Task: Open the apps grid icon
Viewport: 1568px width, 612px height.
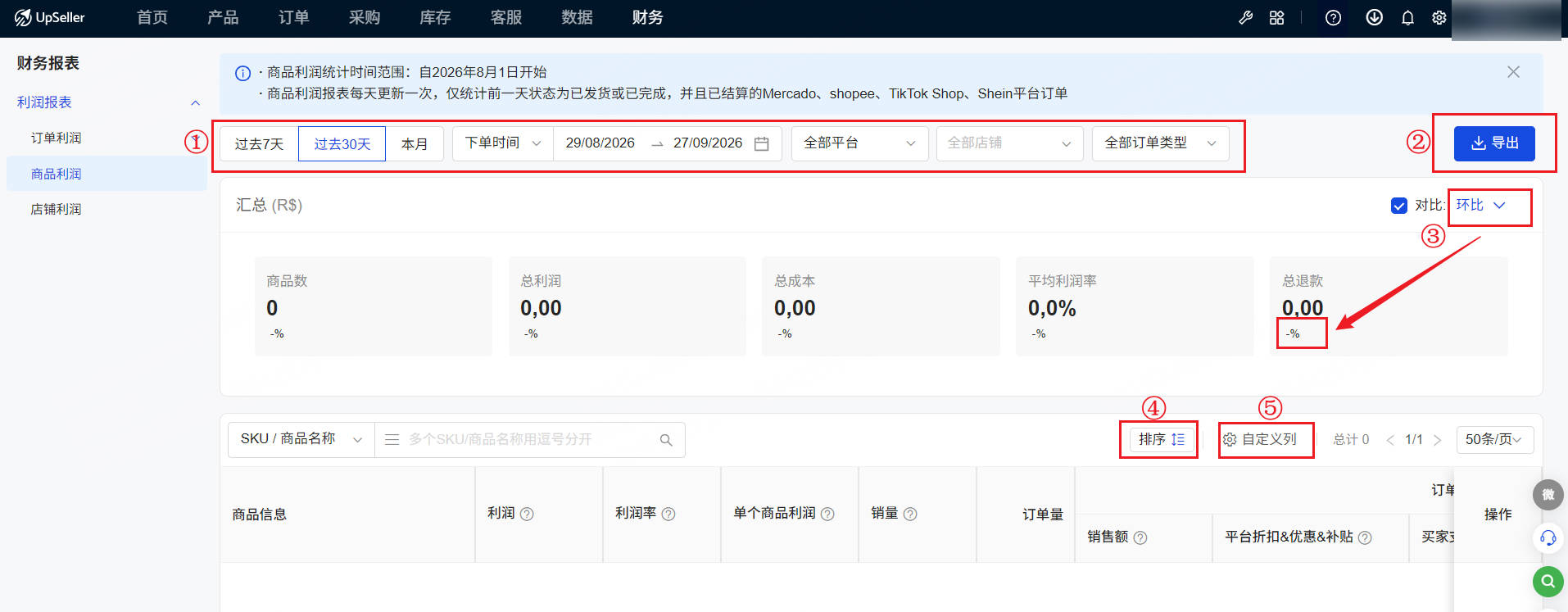Action: point(1276,17)
